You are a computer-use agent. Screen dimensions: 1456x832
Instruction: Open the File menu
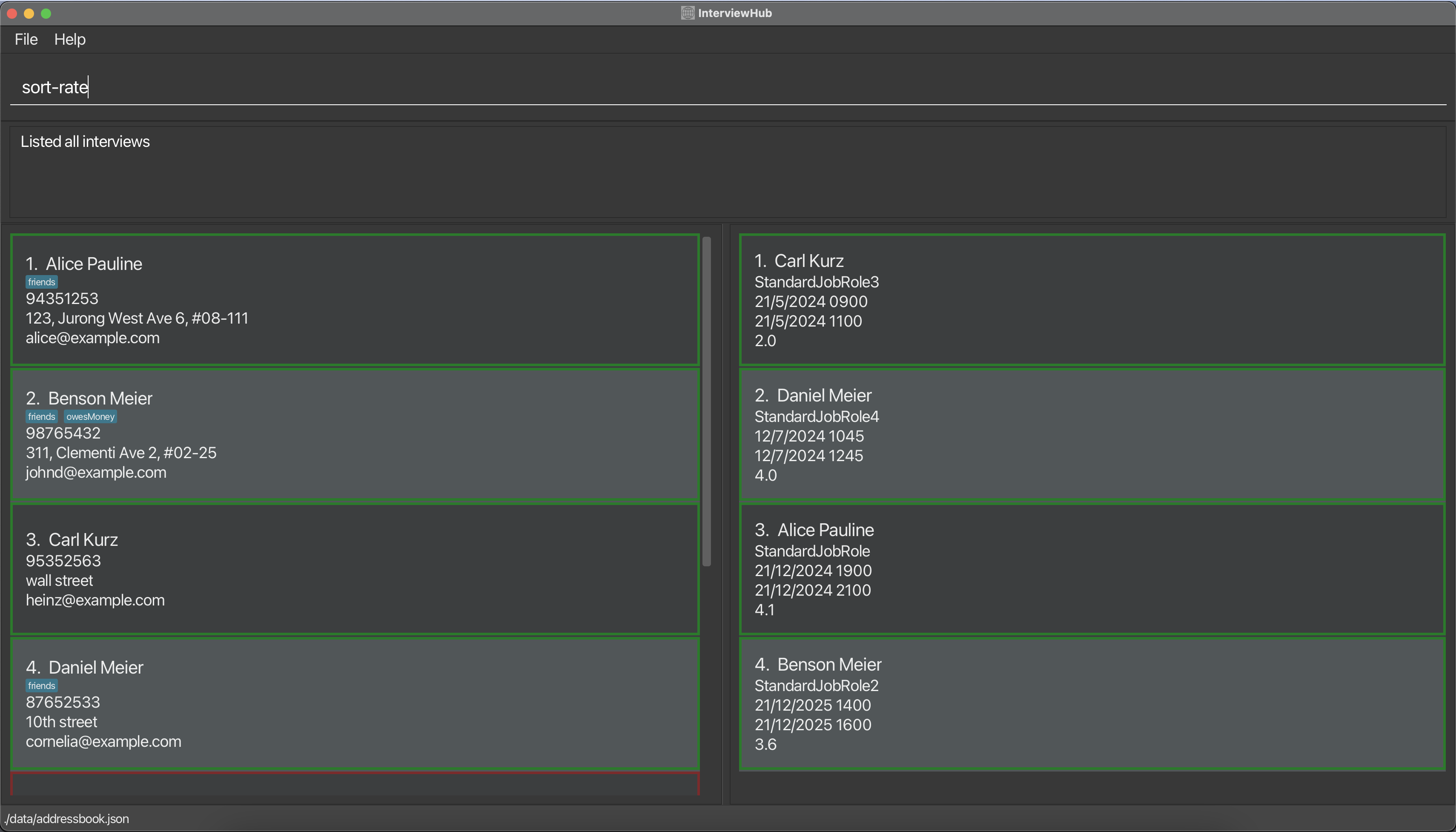point(26,40)
